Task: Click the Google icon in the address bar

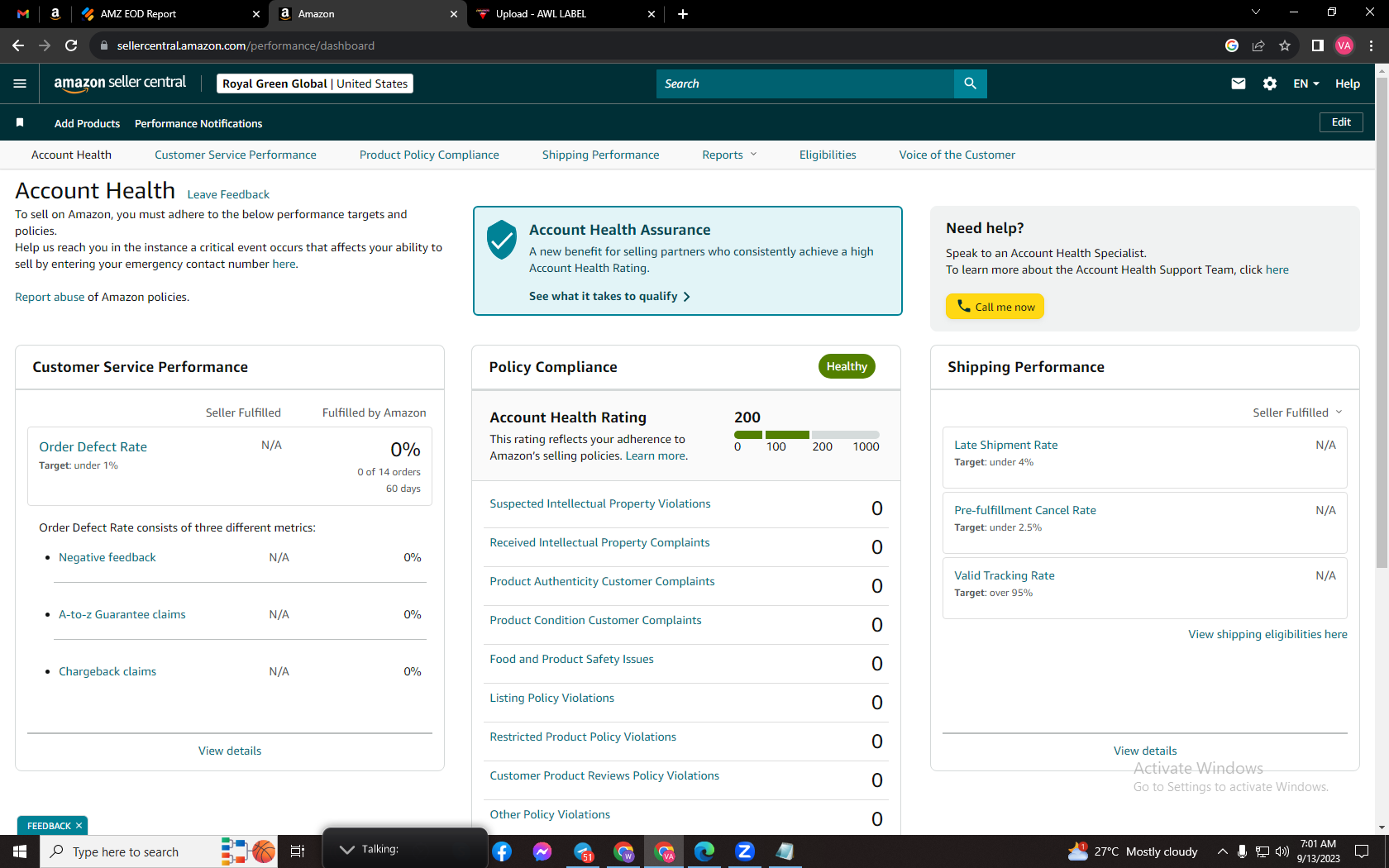Action: pos(1232,45)
